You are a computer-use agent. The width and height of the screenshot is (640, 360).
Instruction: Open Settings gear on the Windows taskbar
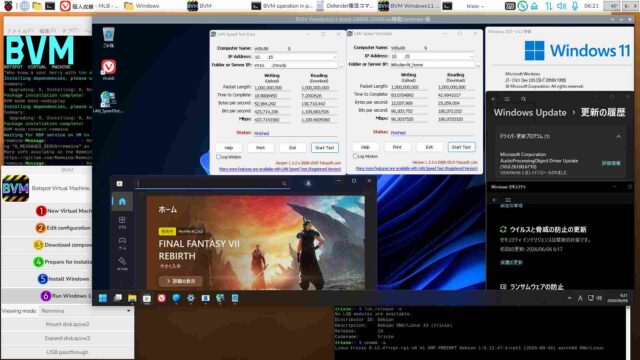pyautogui.click(x=191, y=298)
